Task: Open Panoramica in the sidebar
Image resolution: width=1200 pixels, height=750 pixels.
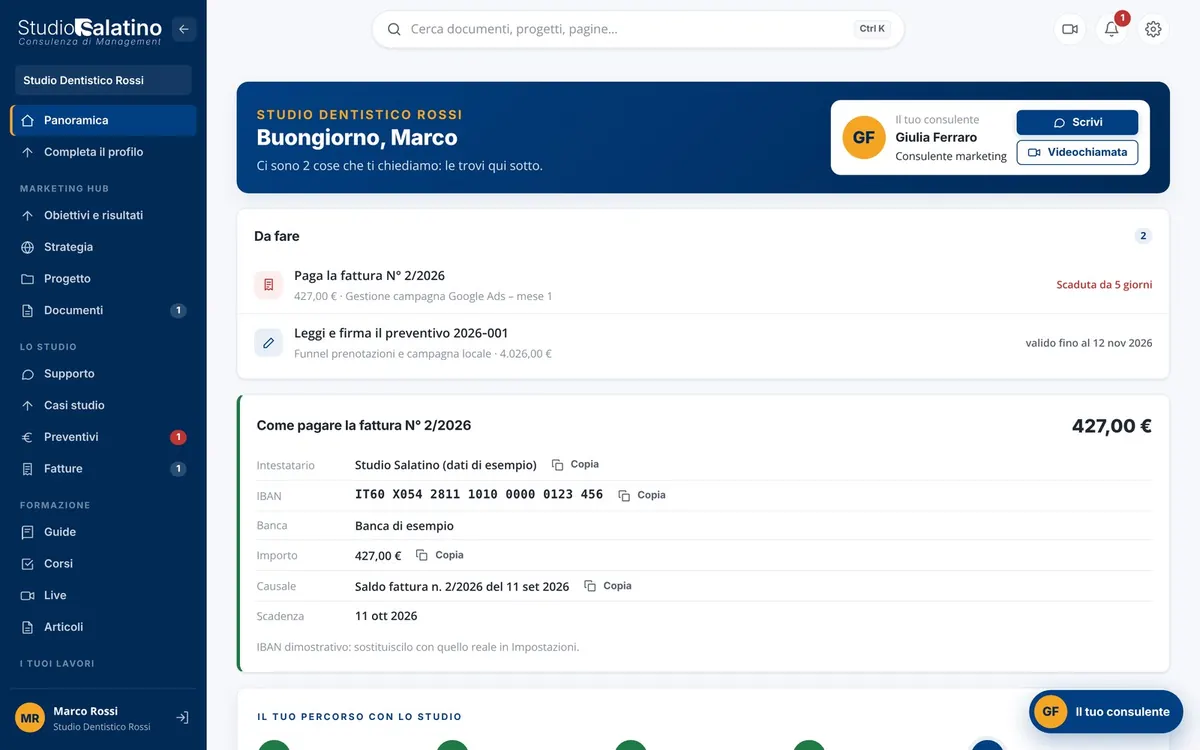Action: (103, 120)
